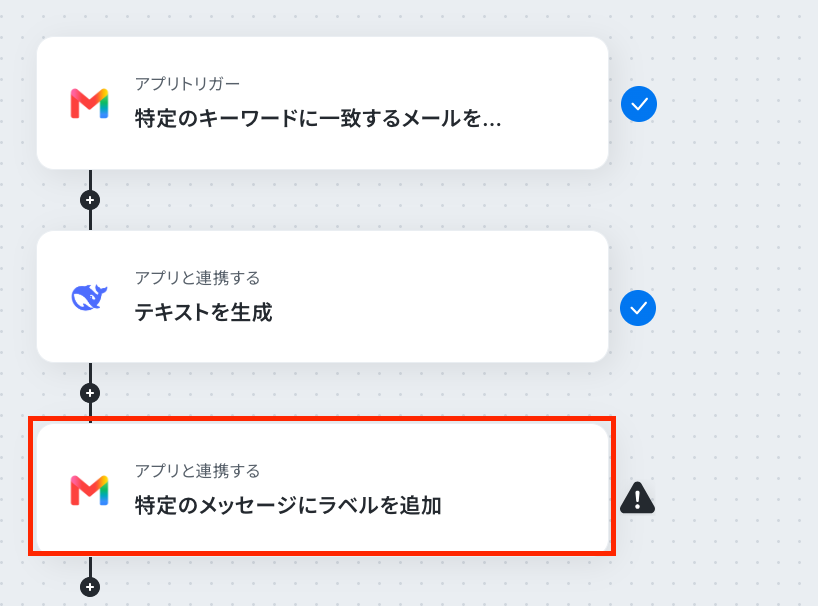Click the アプリトリガー label text

187,83
